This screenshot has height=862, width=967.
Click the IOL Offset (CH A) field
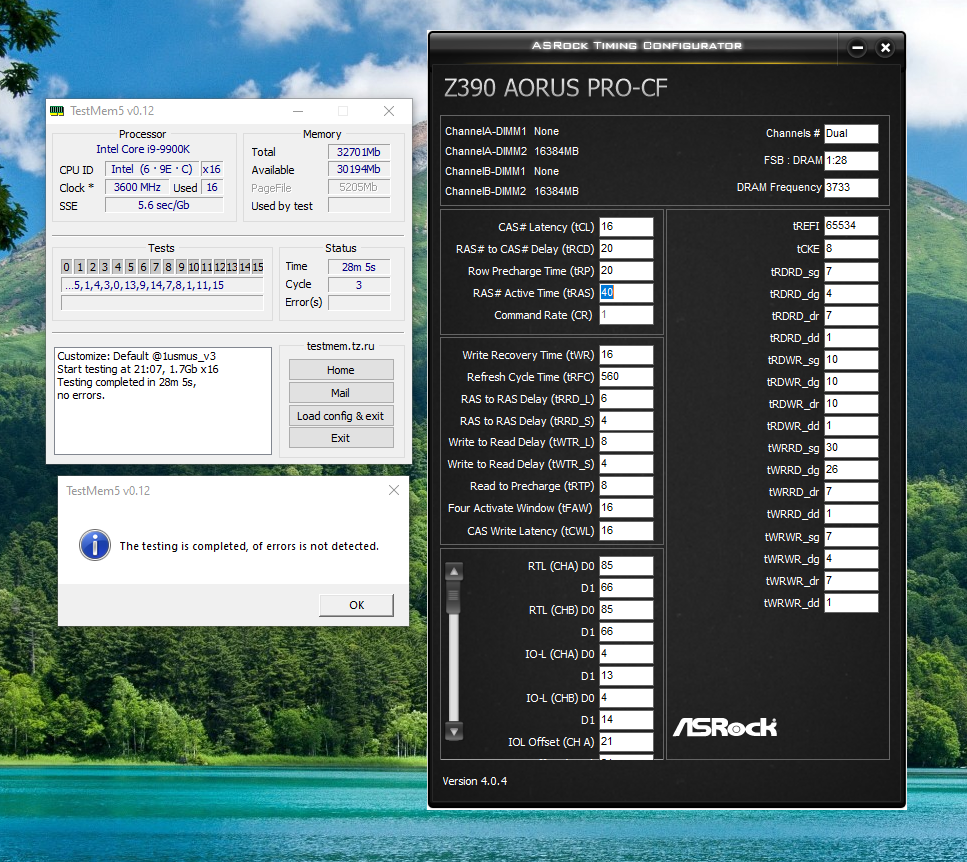coord(626,742)
